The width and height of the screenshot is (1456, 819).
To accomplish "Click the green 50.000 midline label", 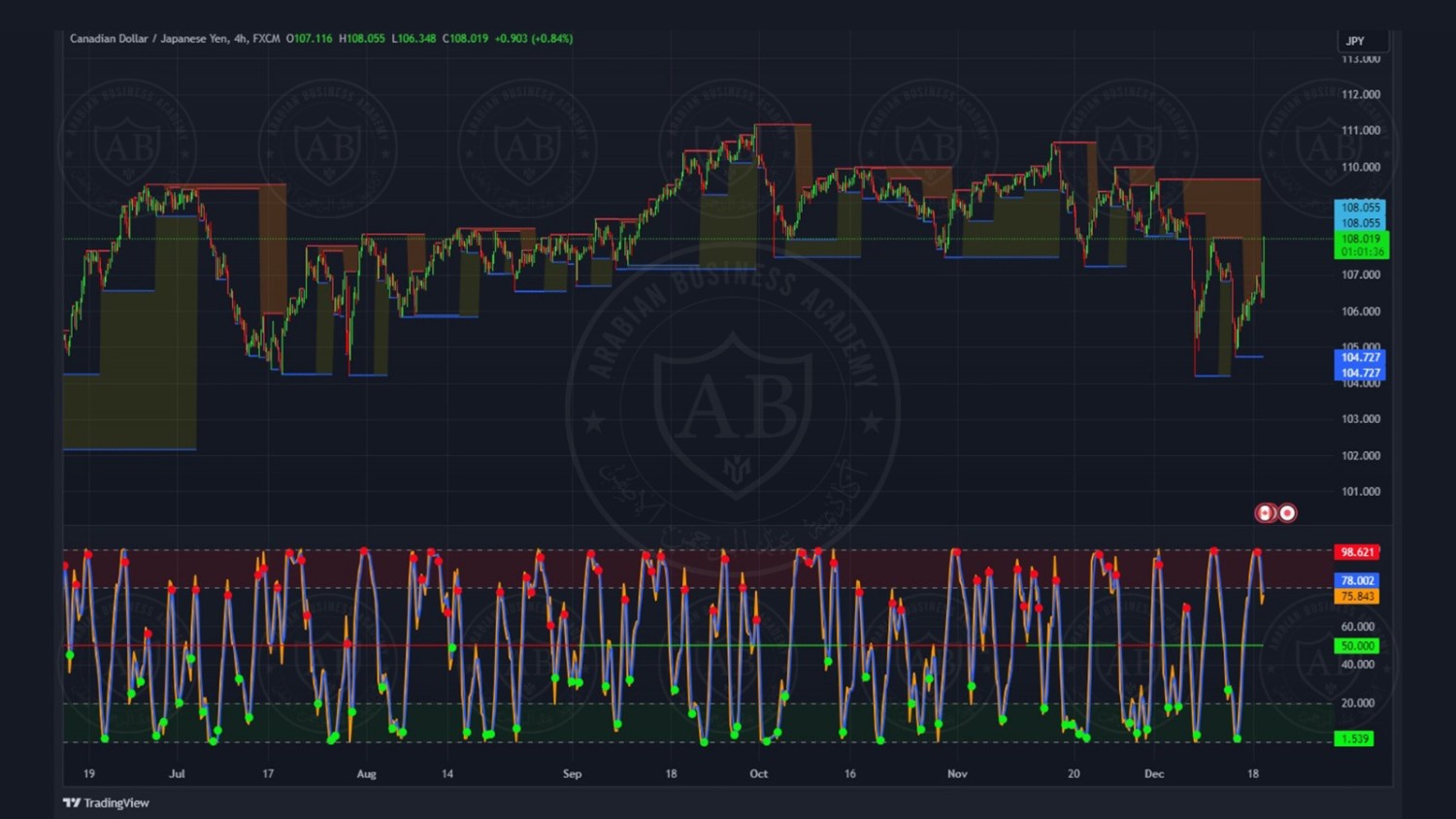I will [1357, 645].
